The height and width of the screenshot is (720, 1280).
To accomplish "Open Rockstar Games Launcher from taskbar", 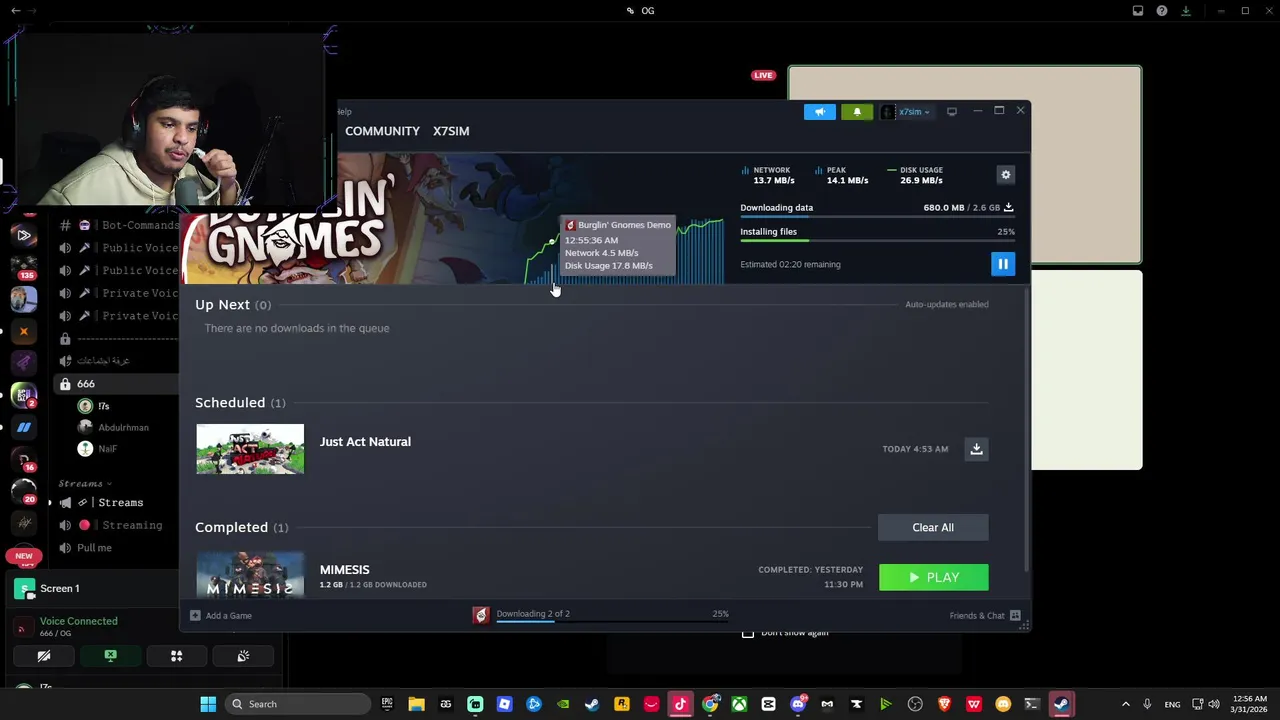I will tap(621, 704).
